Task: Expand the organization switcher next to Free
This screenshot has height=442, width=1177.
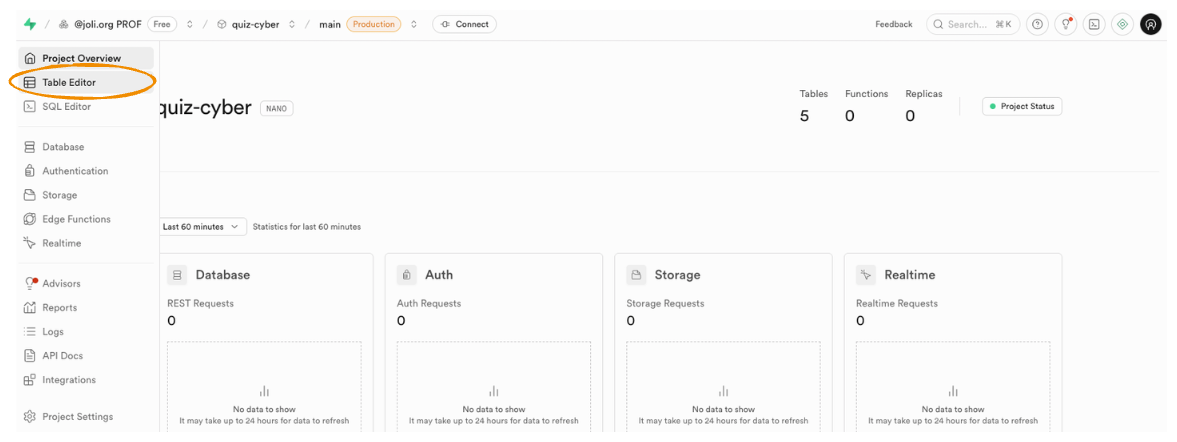Action: pos(190,24)
